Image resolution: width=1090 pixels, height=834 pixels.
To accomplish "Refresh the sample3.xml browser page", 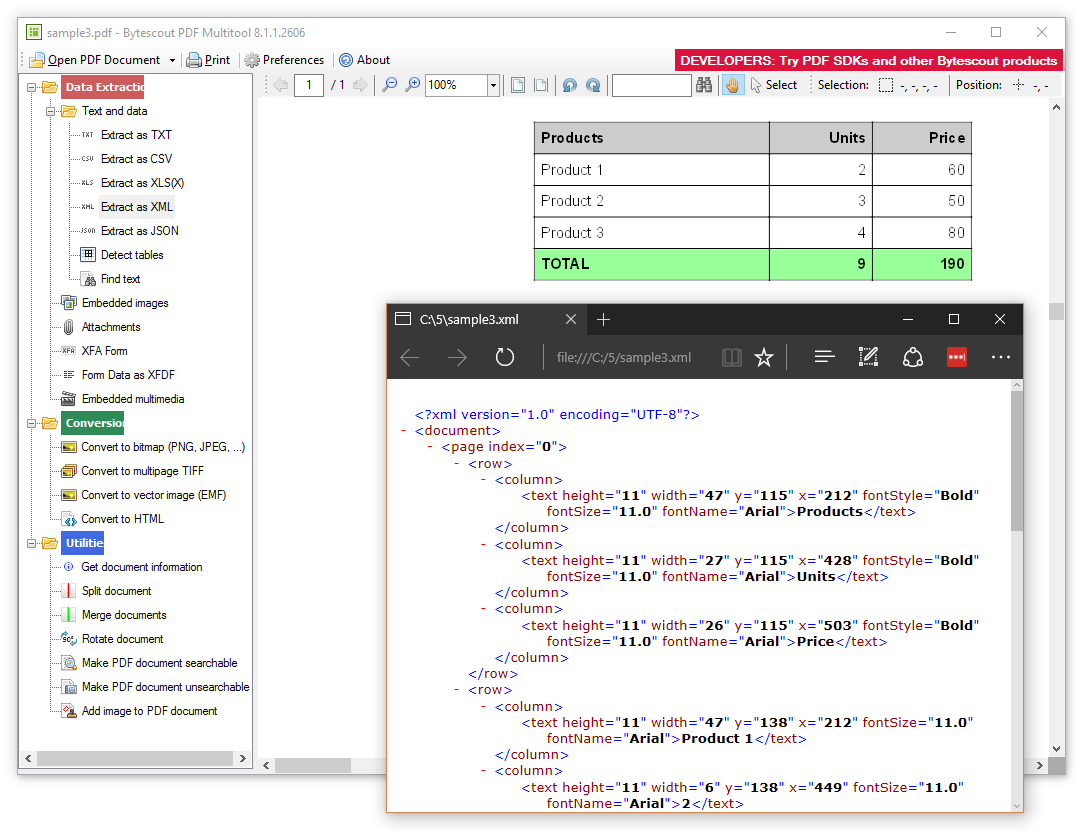I will click(505, 357).
